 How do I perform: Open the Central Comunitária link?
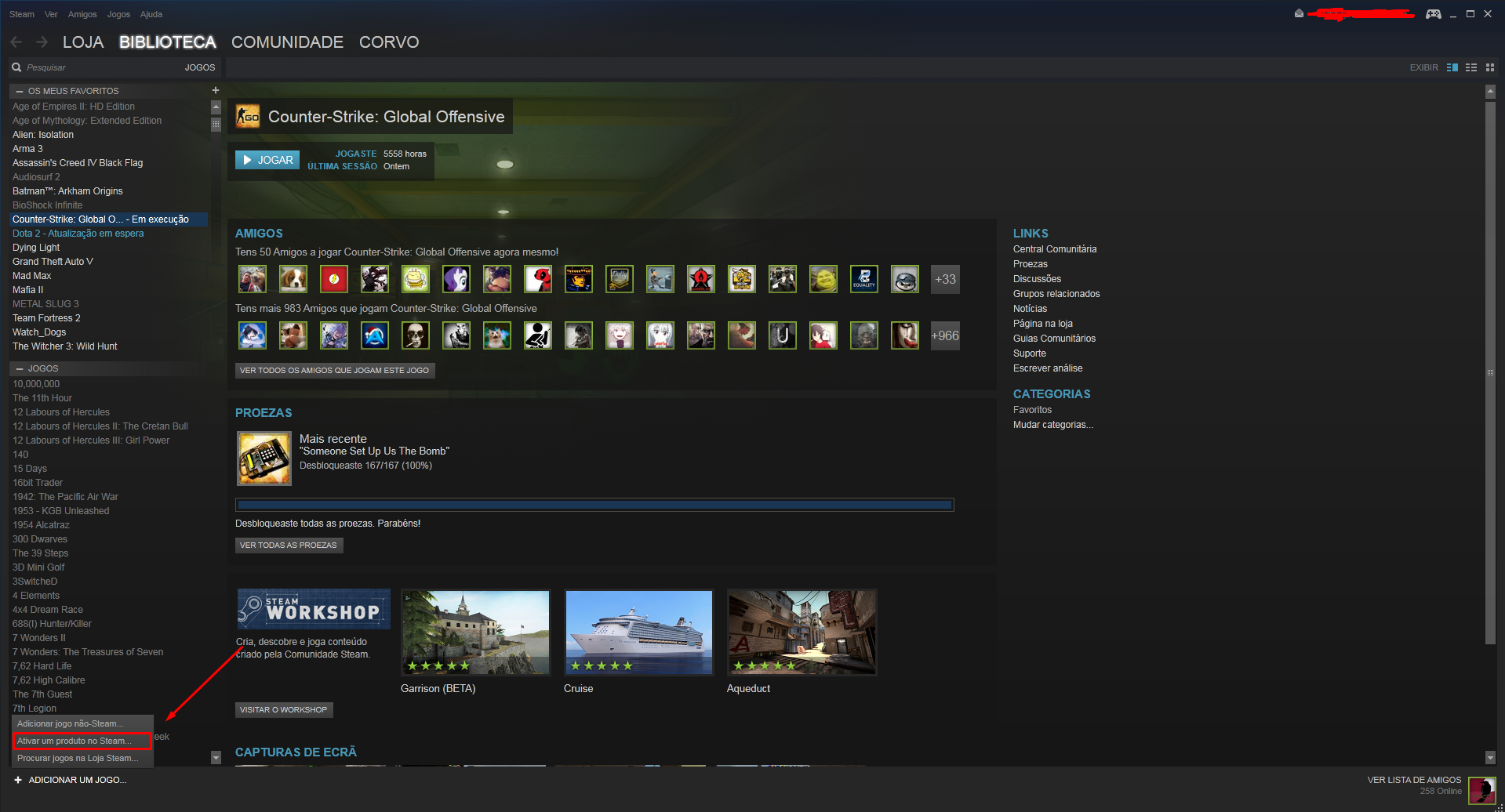1054,249
